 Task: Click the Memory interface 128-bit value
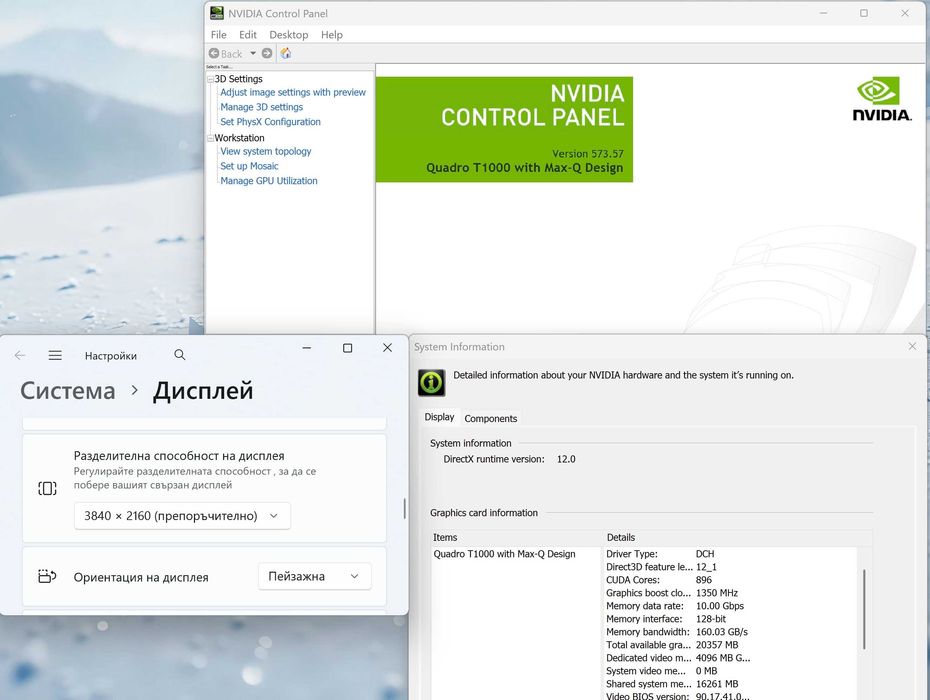(x=711, y=619)
